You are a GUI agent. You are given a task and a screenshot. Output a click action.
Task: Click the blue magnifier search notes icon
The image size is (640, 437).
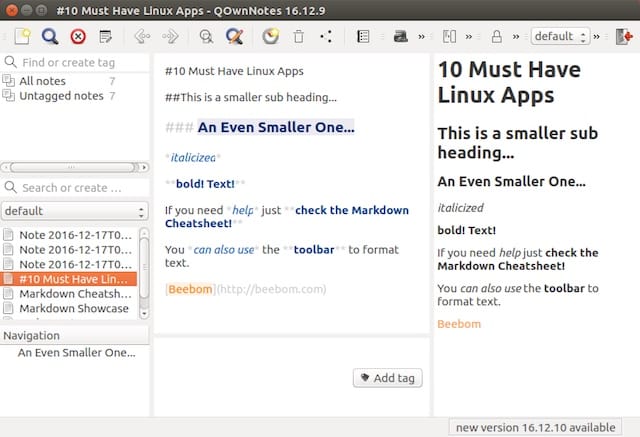pos(50,37)
